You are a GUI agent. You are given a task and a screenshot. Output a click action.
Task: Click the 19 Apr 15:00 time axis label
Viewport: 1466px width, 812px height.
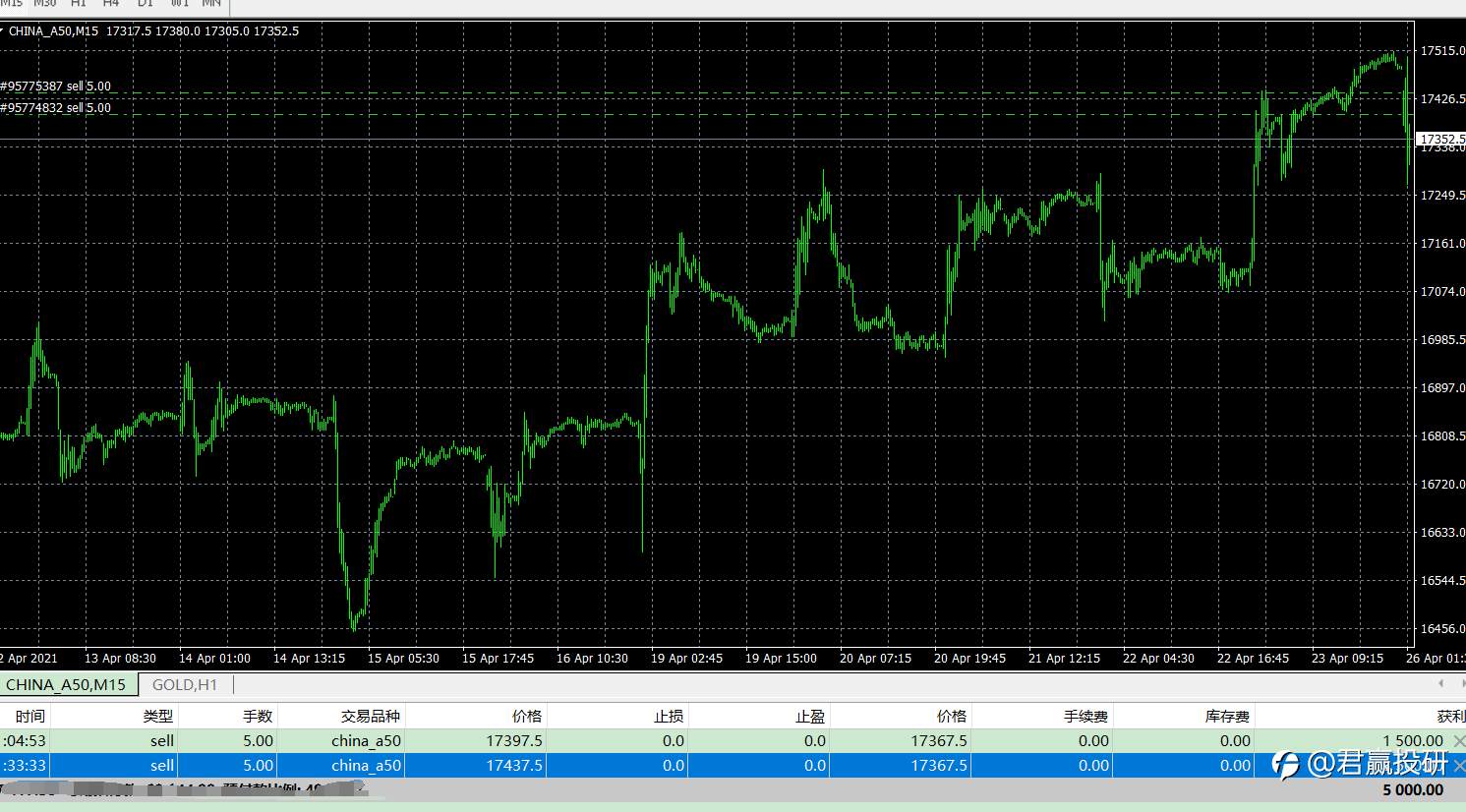click(x=781, y=659)
